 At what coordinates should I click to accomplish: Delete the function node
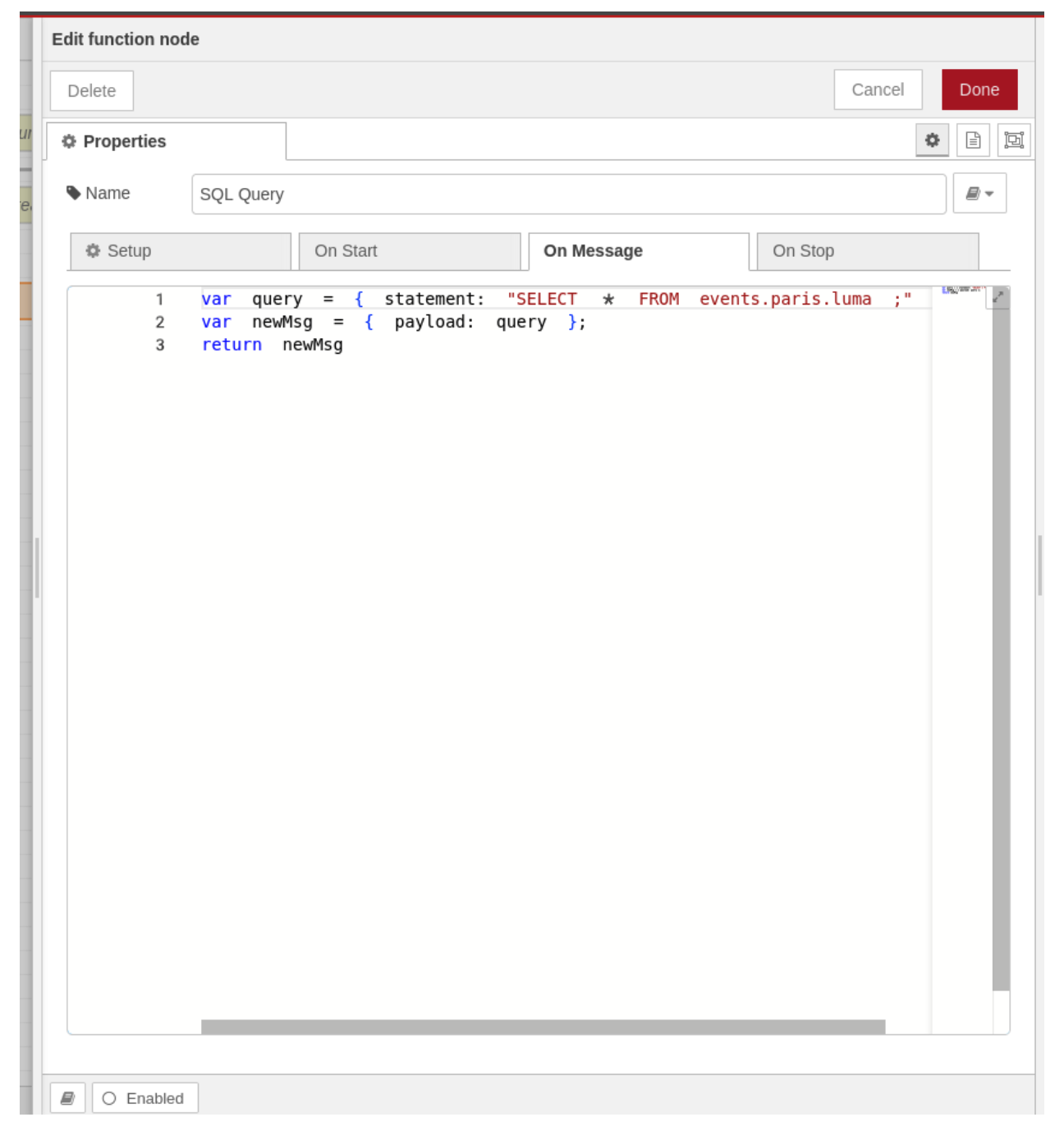point(92,91)
